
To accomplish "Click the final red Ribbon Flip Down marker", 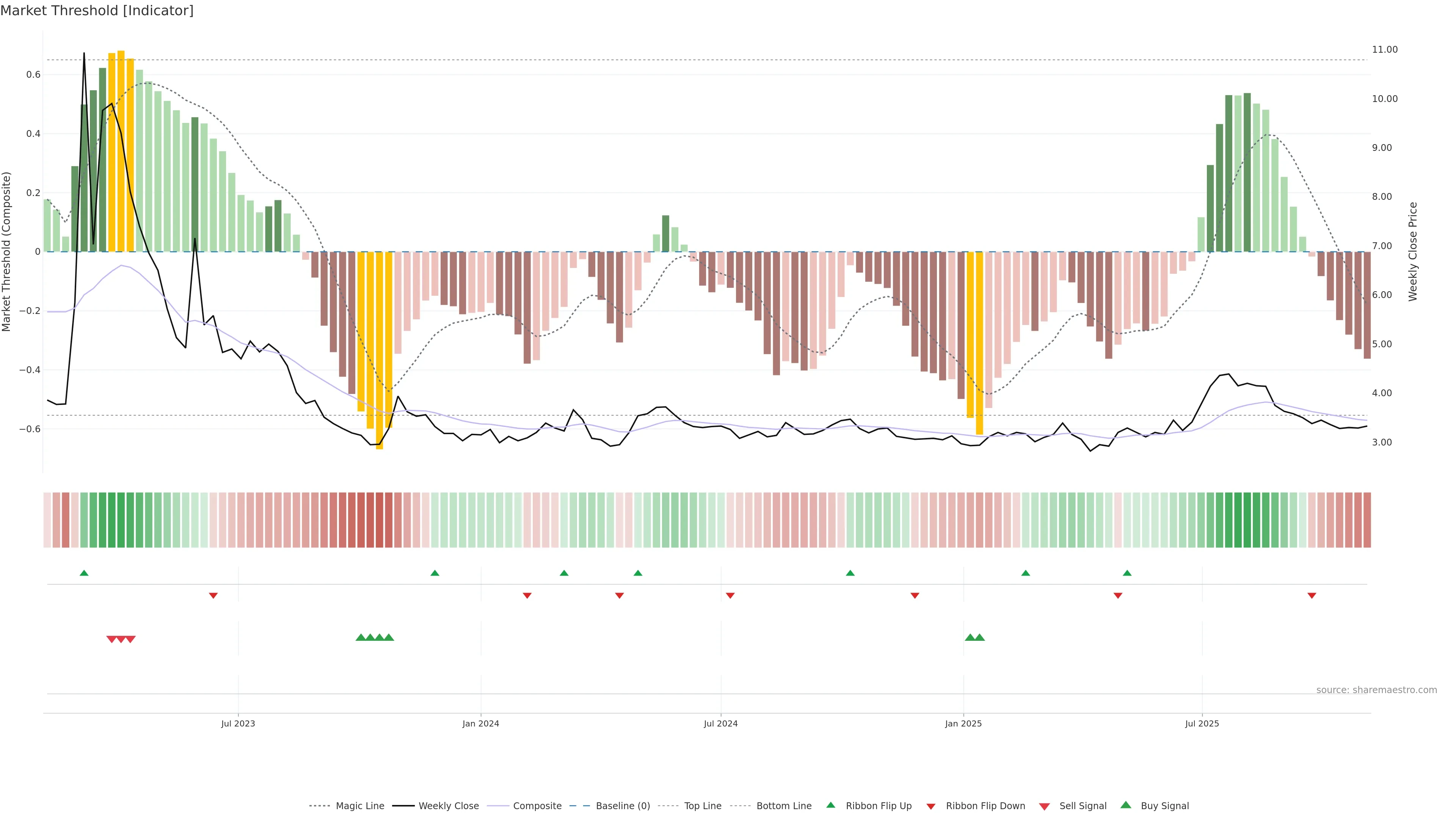I will [x=1312, y=596].
